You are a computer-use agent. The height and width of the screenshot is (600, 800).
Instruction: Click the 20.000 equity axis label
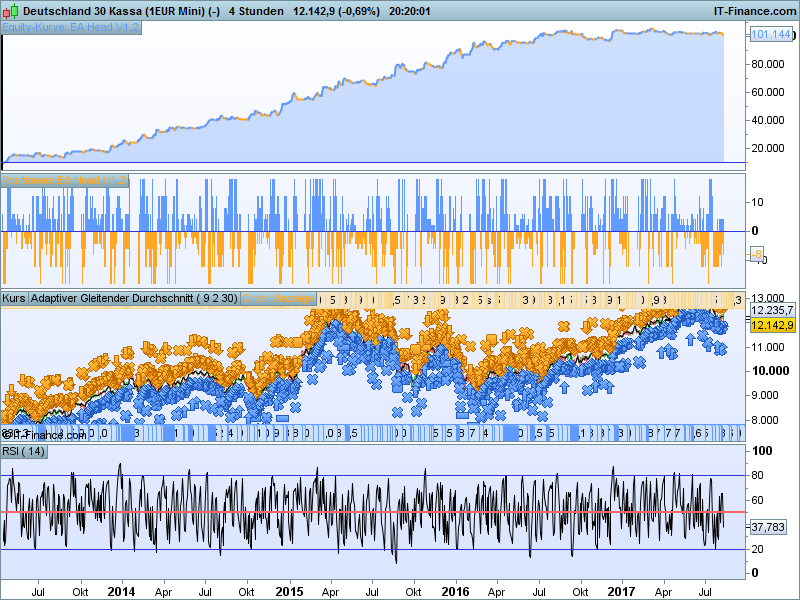pos(768,148)
